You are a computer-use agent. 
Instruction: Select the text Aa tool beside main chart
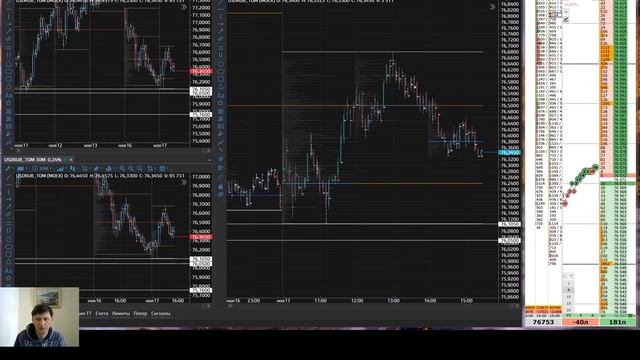[x=220, y=95]
